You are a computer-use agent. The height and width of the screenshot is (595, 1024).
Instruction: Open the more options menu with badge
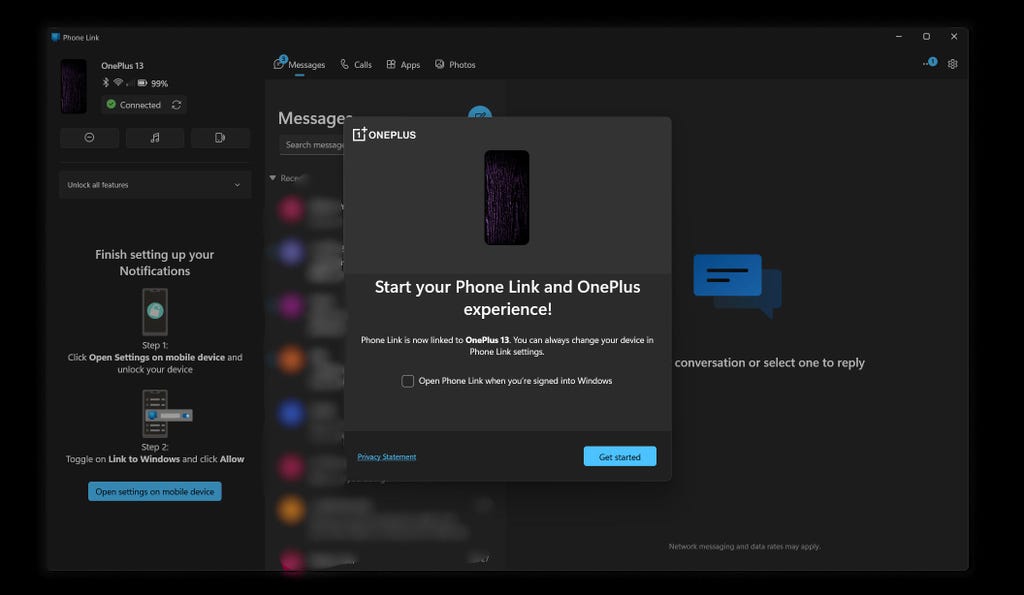929,64
